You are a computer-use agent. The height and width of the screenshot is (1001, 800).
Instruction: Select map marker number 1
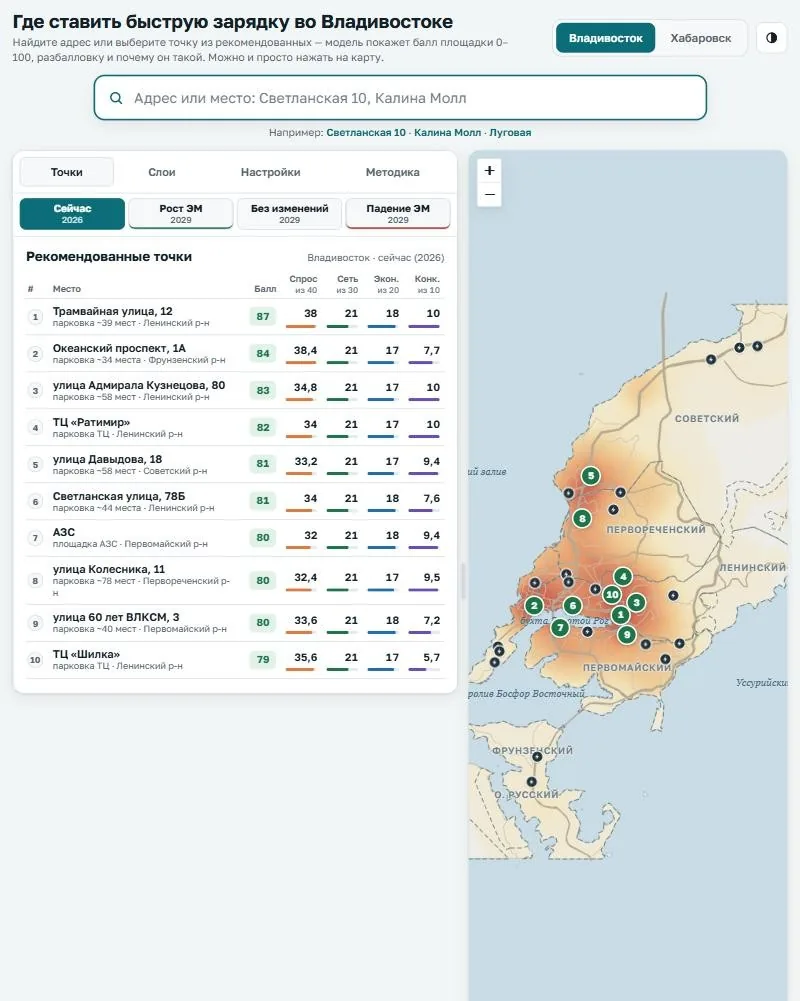pyautogui.click(x=620, y=615)
